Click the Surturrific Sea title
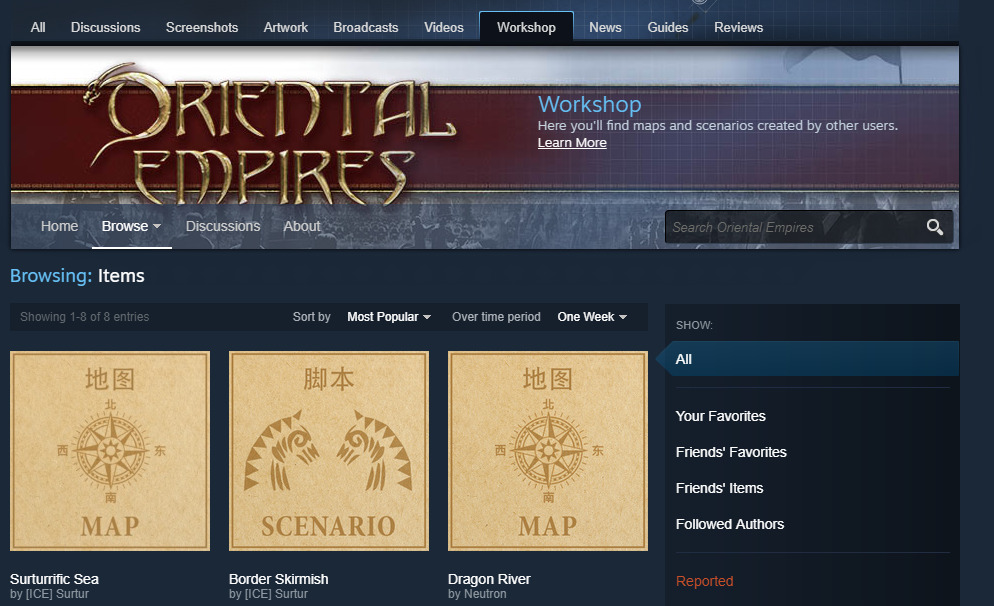The height and width of the screenshot is (606, 994). coord(55,579)
